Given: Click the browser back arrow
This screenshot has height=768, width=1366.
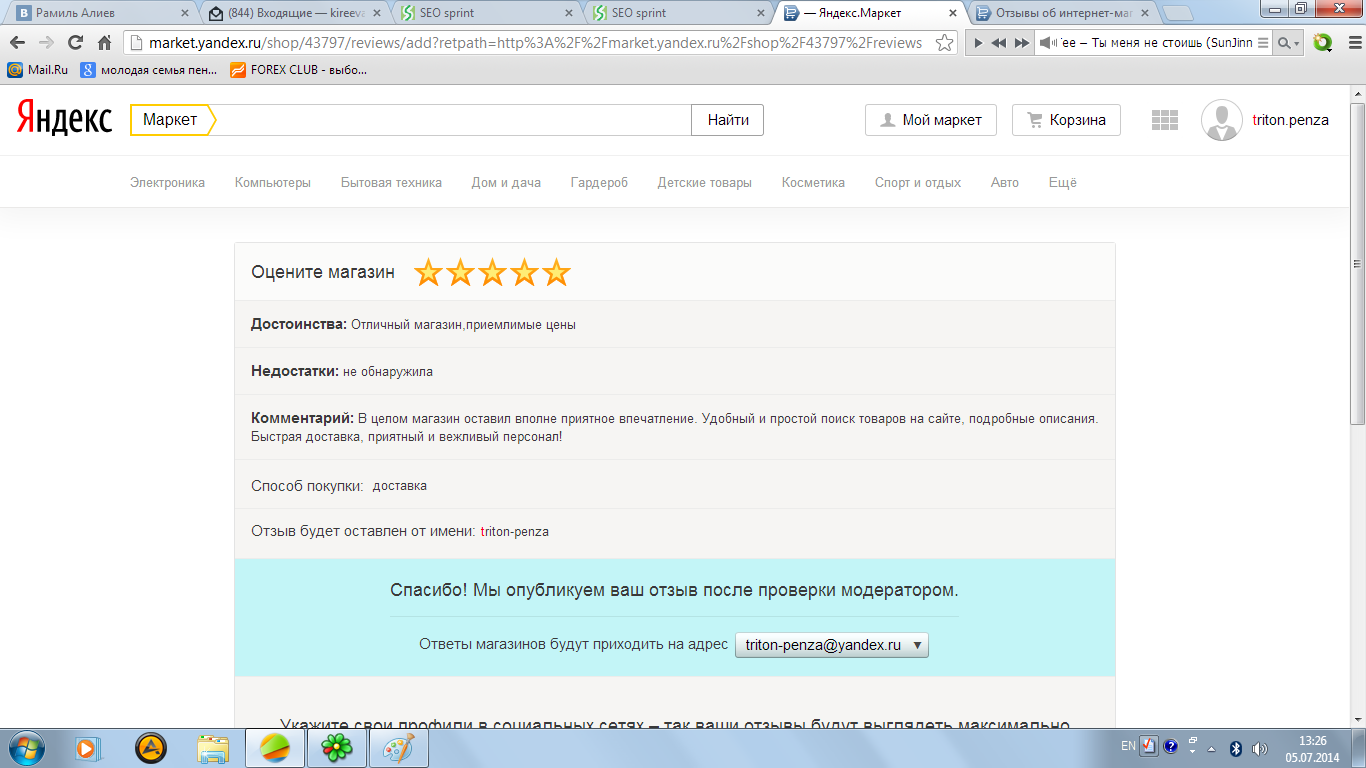Looking at the screenshot, I should [17, 43].
